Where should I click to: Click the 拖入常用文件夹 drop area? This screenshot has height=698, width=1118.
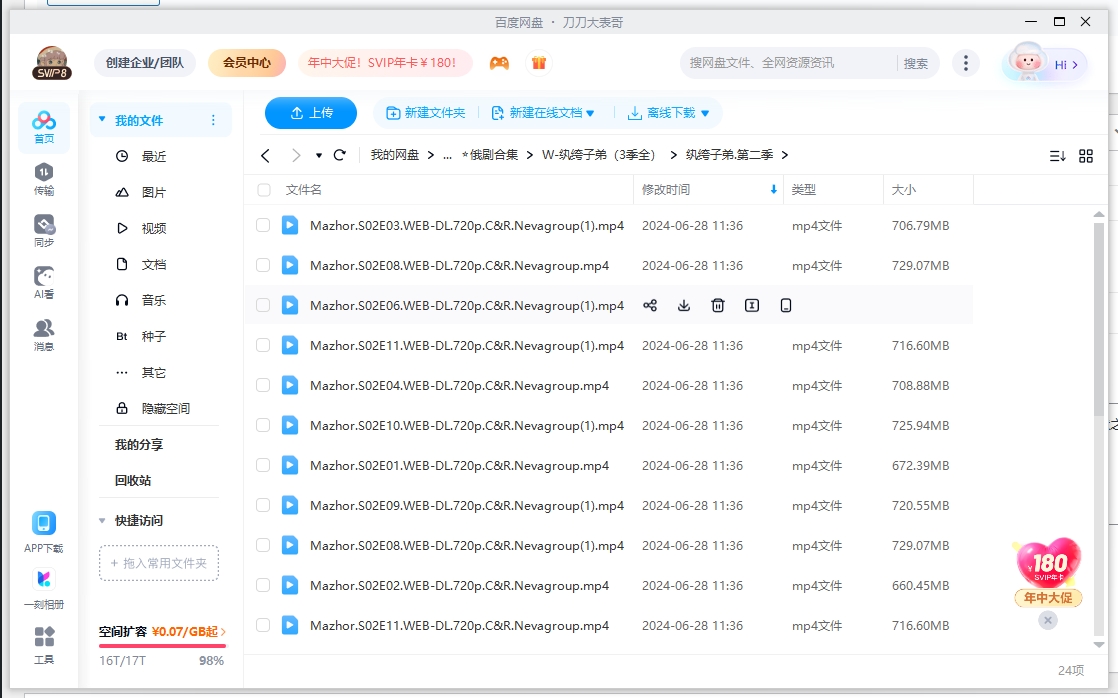pyautogui.click(x=159, y=563)
